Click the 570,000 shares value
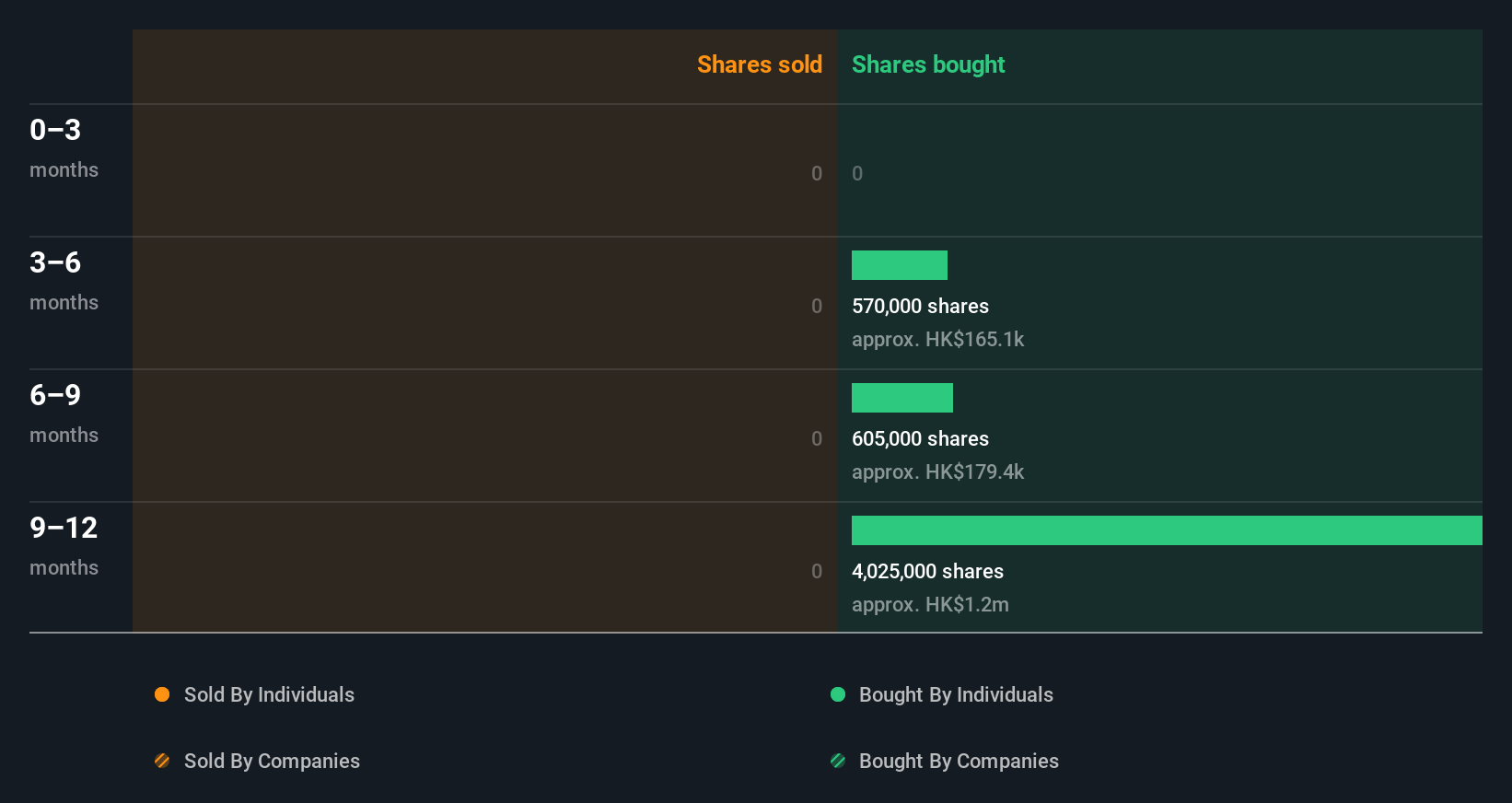The width and height of the screenshot is (1512, 803). pyautogui.click(x=920, y=307)
